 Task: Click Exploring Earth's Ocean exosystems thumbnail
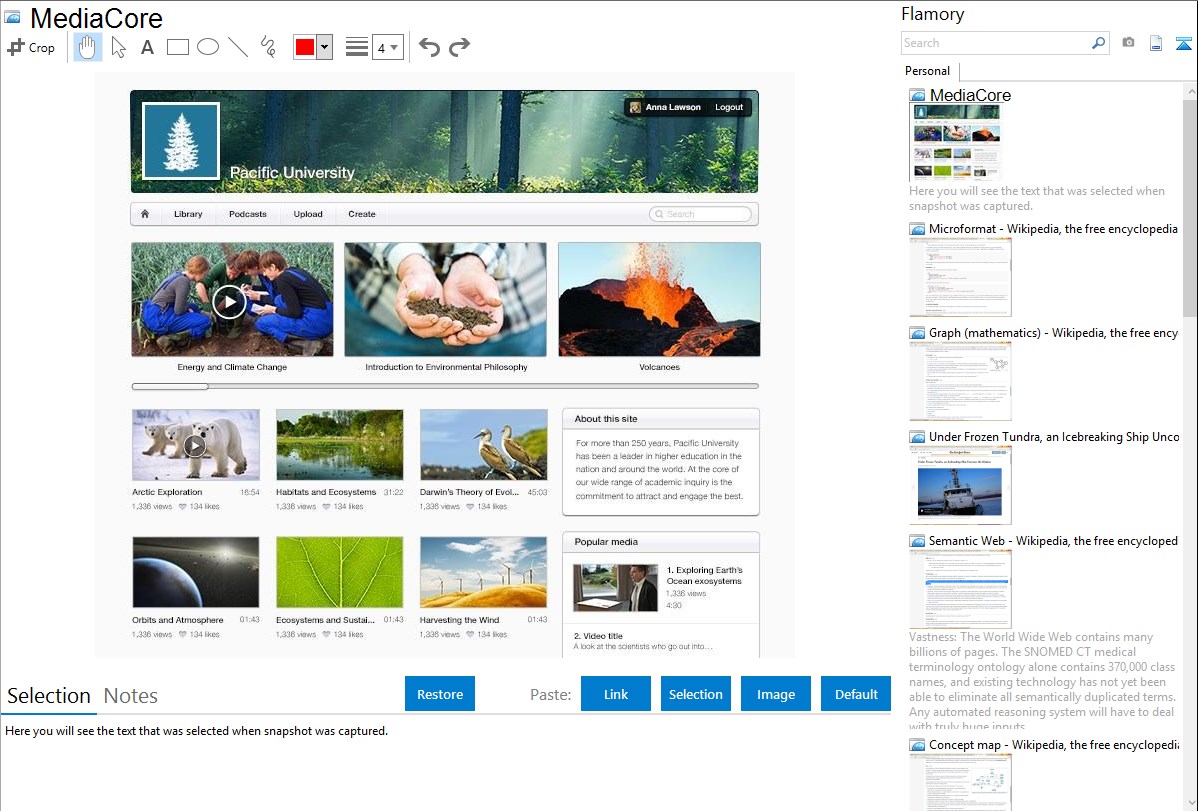pos(615,588)
